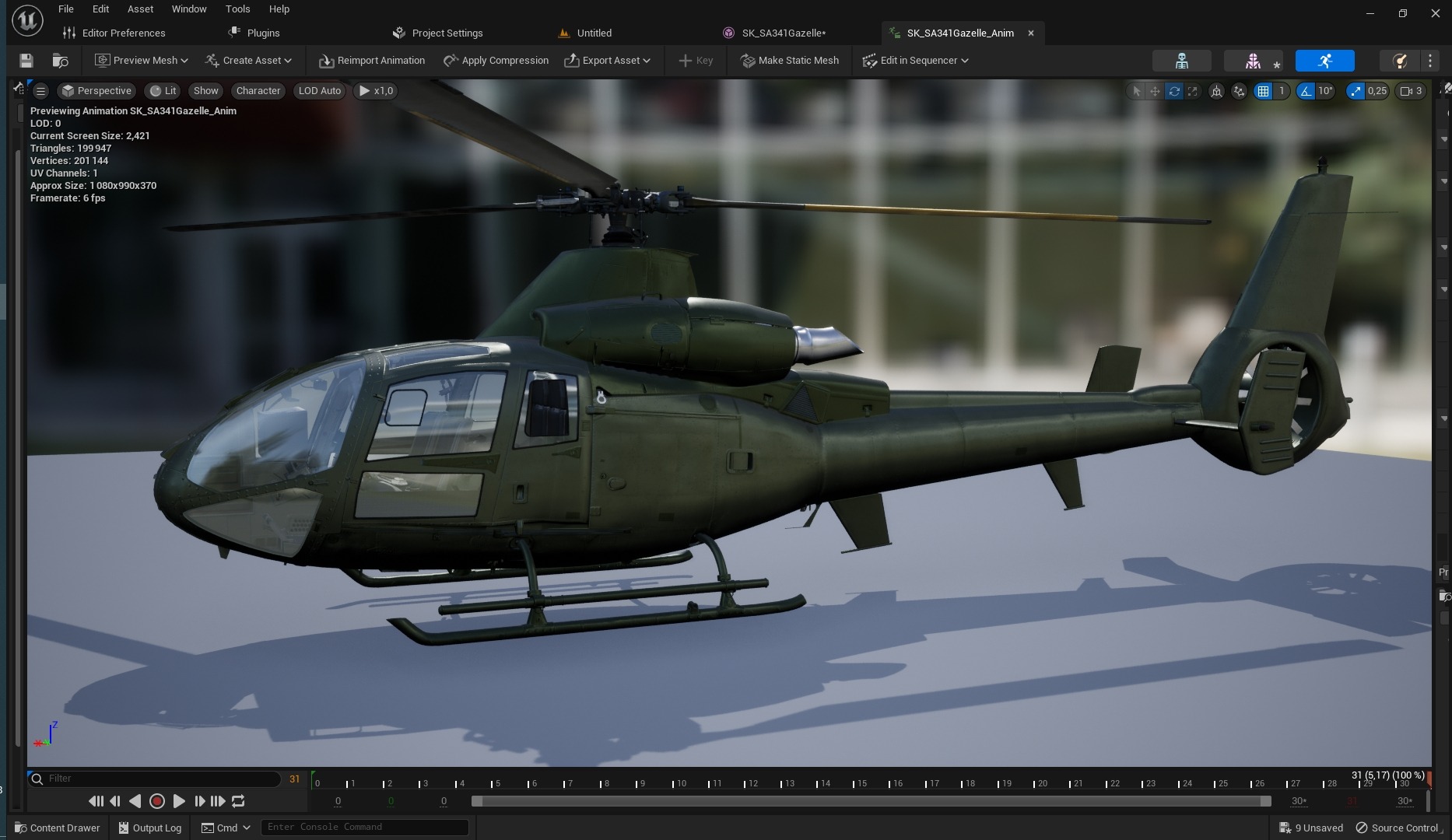
Task: Click the viewport hamburger options icon
Action: coord(41,91)
